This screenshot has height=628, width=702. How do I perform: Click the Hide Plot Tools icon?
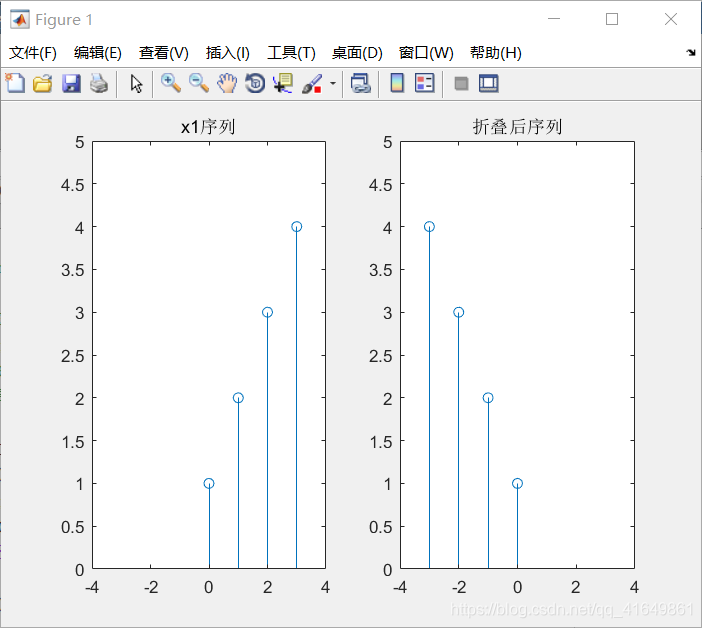461,83
